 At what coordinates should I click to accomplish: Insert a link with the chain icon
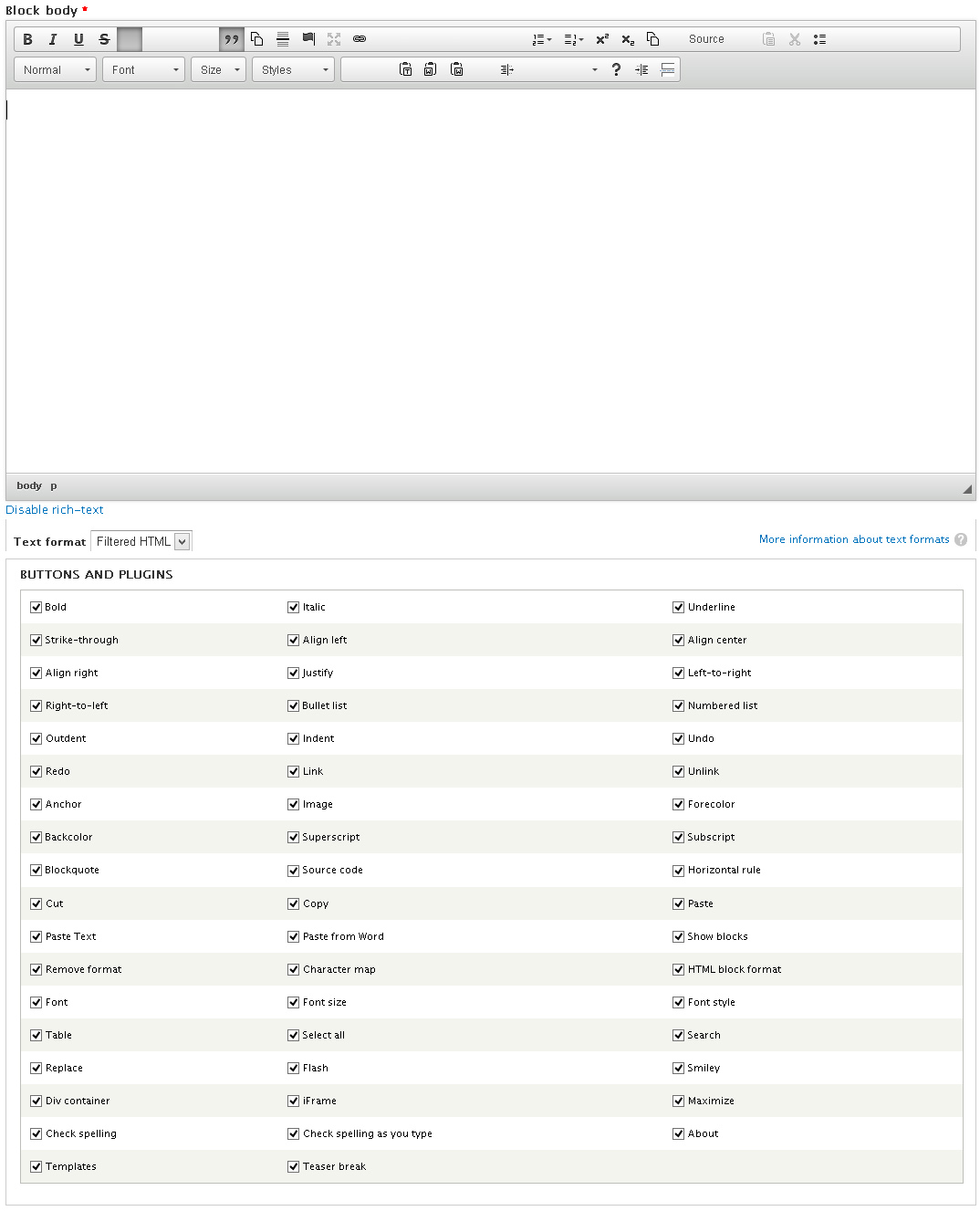pos(360,39)
